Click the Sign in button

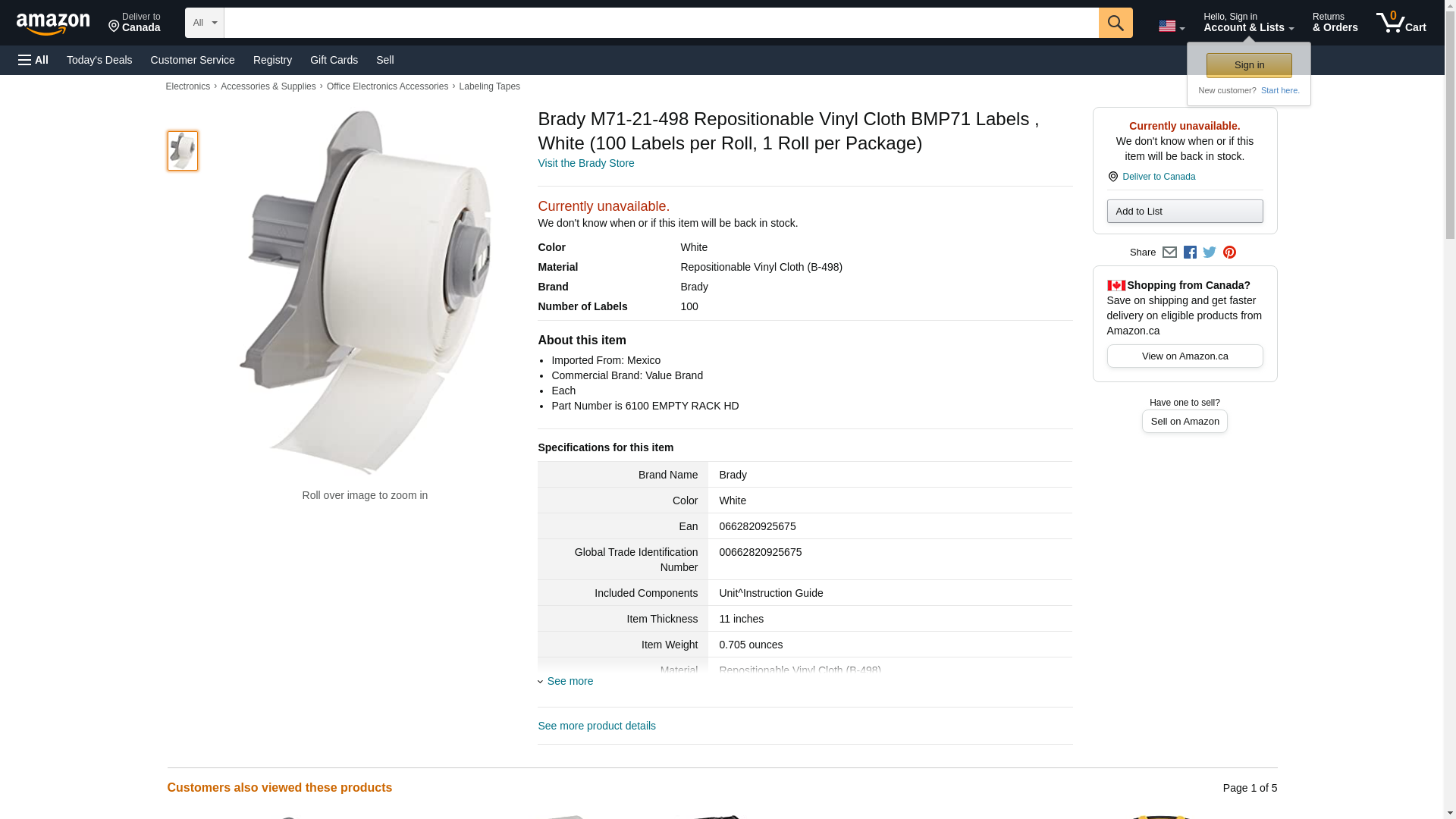(1249, 65)
